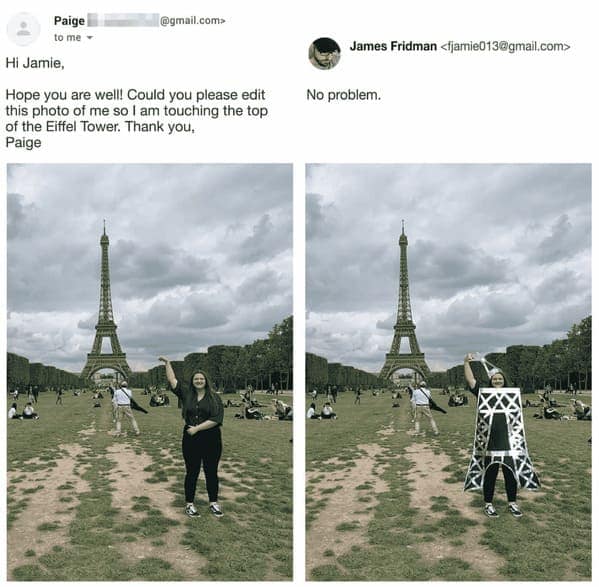This screenshot has height=587, width=599.
Task: Click the "No problem." reply text
Action: click(x=343, y=95)
